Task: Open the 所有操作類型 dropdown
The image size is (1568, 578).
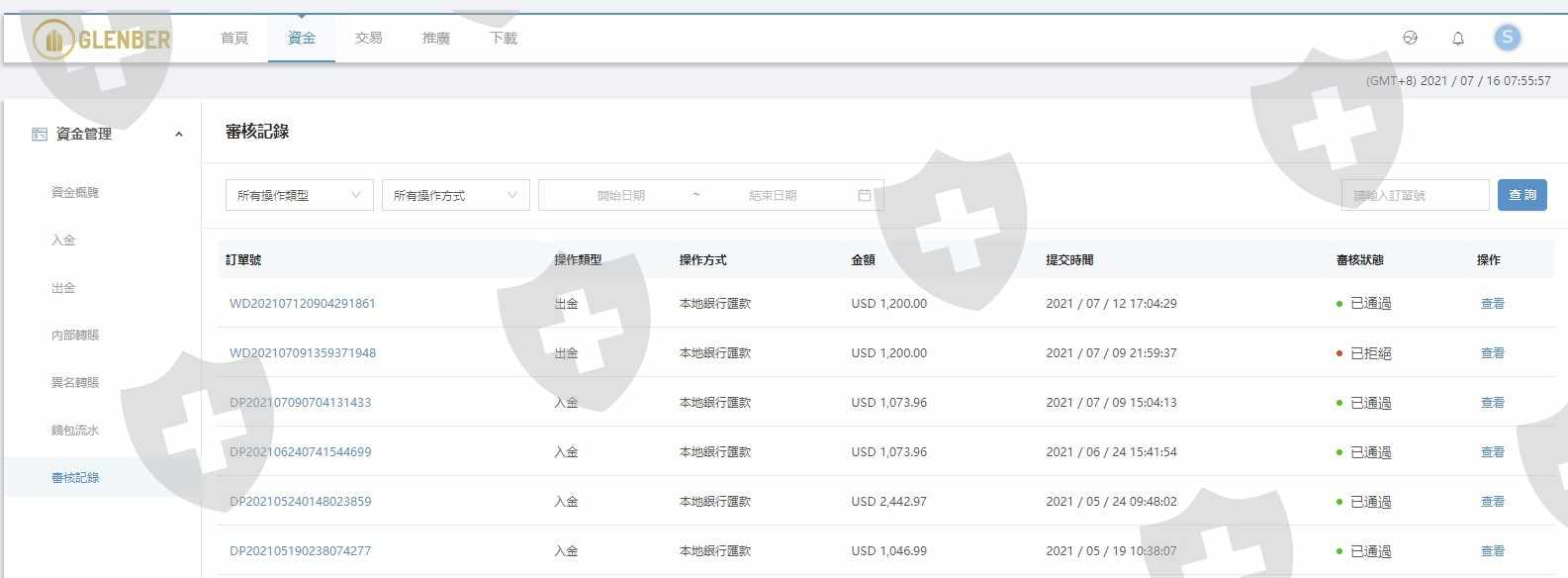Action: pyautogui.click(x=299, y=195)
